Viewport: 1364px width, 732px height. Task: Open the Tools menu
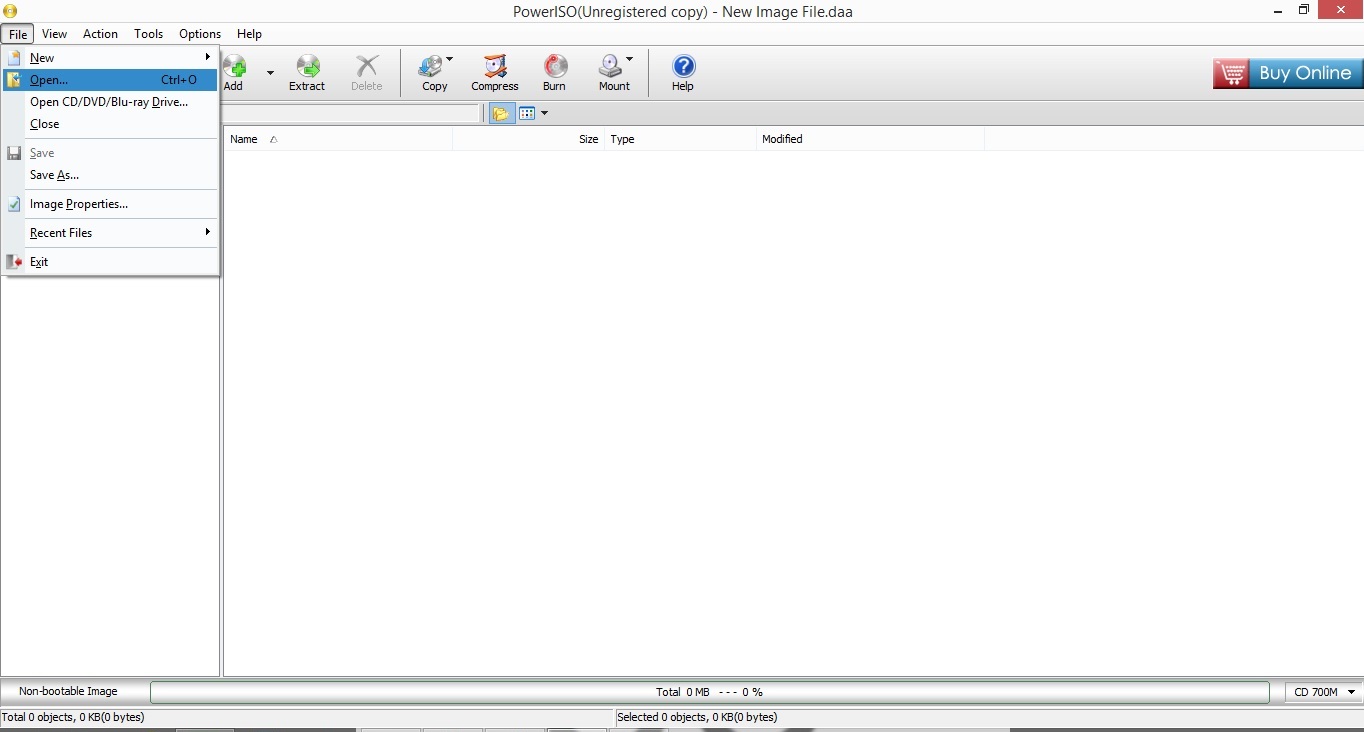click(149, 34)
